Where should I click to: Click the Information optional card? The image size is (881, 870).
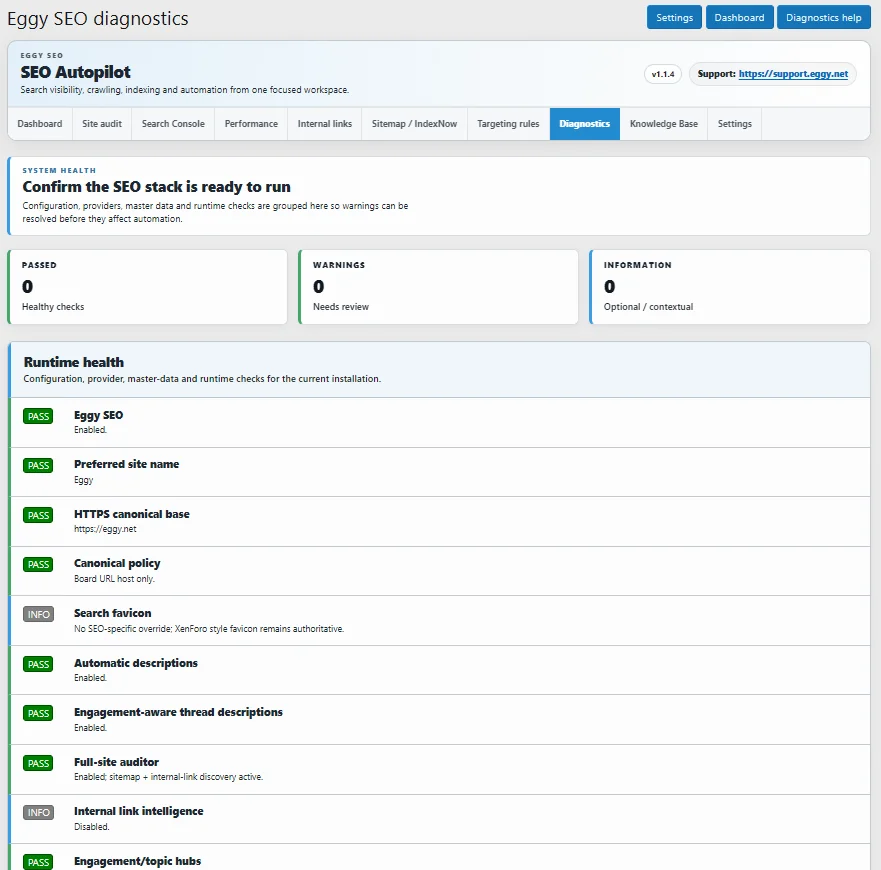(730, 287)
